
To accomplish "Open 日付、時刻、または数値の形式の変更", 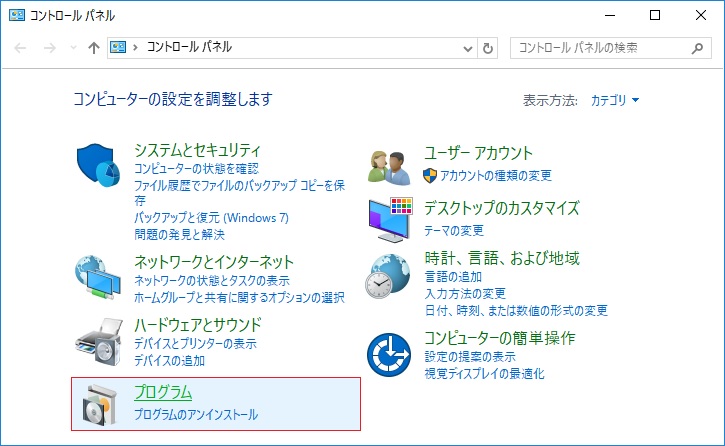I will [516, 311].
